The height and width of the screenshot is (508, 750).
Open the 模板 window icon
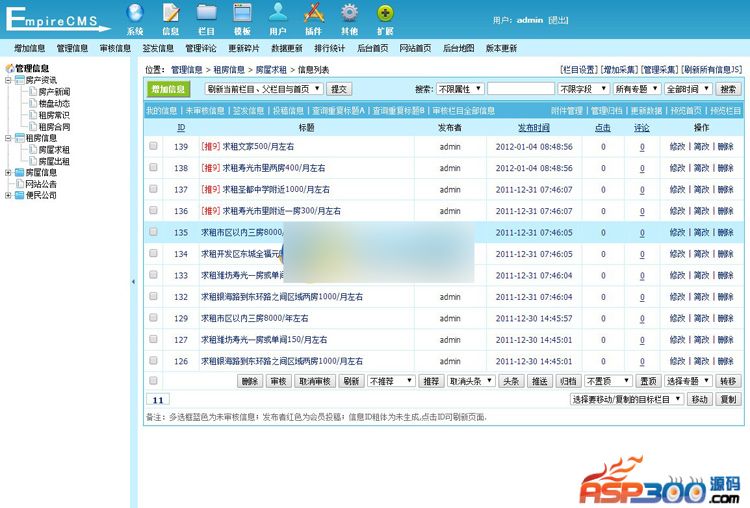click(x=243, y=13)
